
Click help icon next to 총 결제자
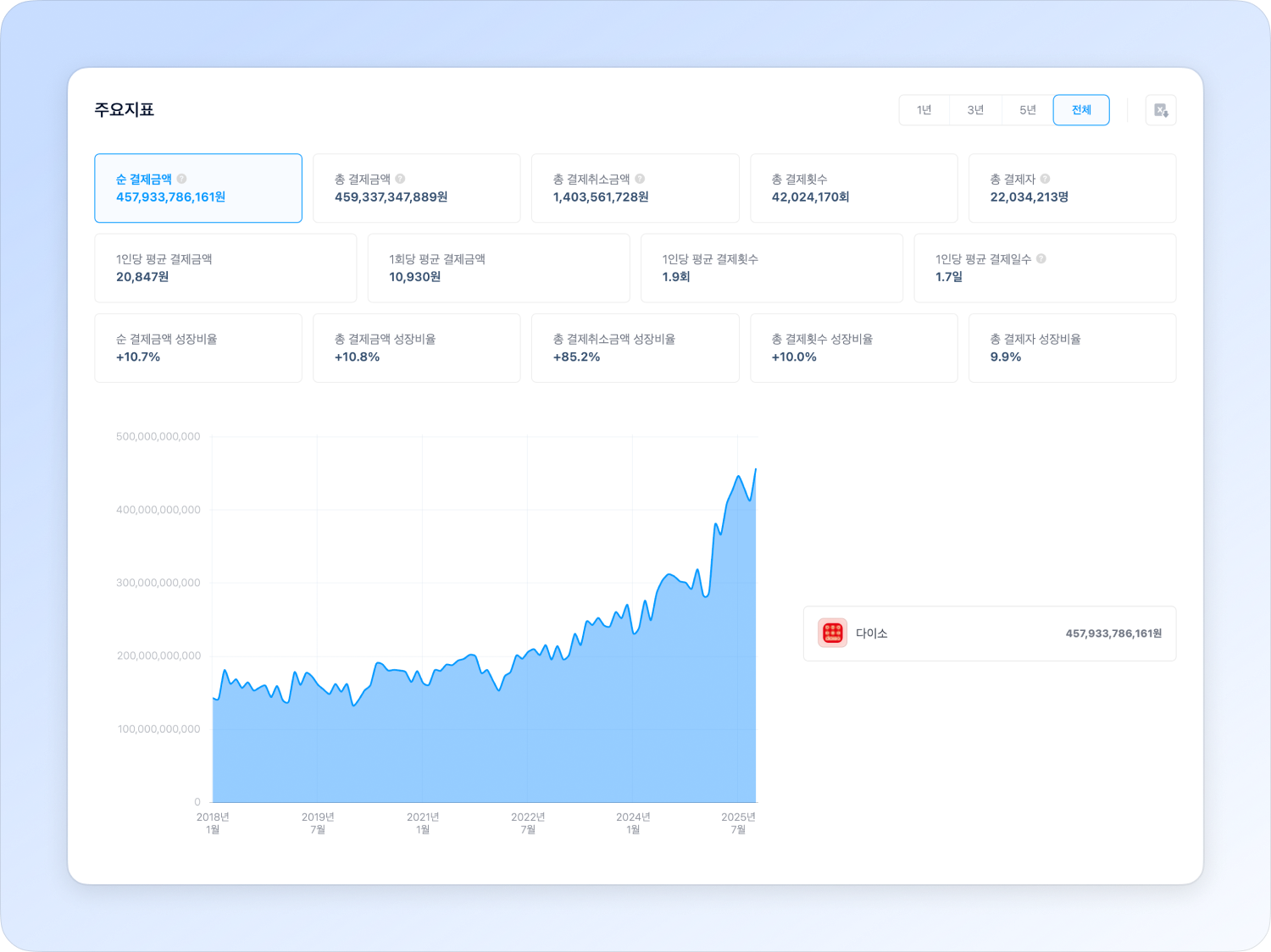1045,179
